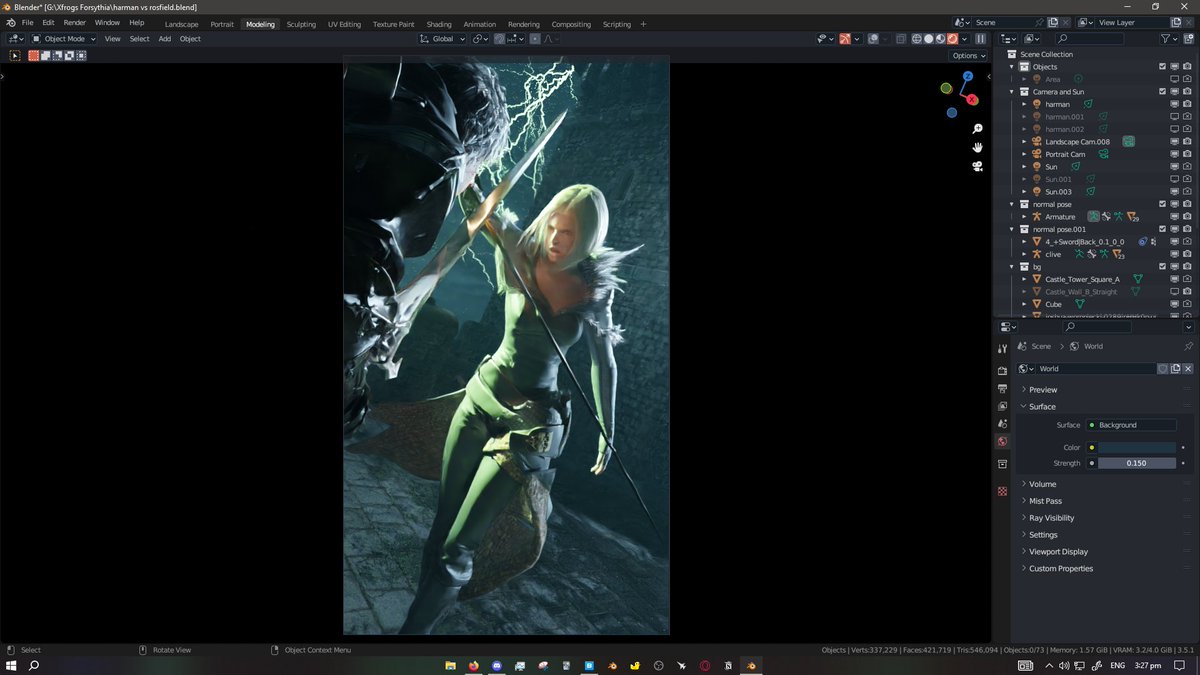This screenshot has width=1200, height=675.
Task: Uncheck the bg collection checkbox
Action: click(x=1162, y=266)
